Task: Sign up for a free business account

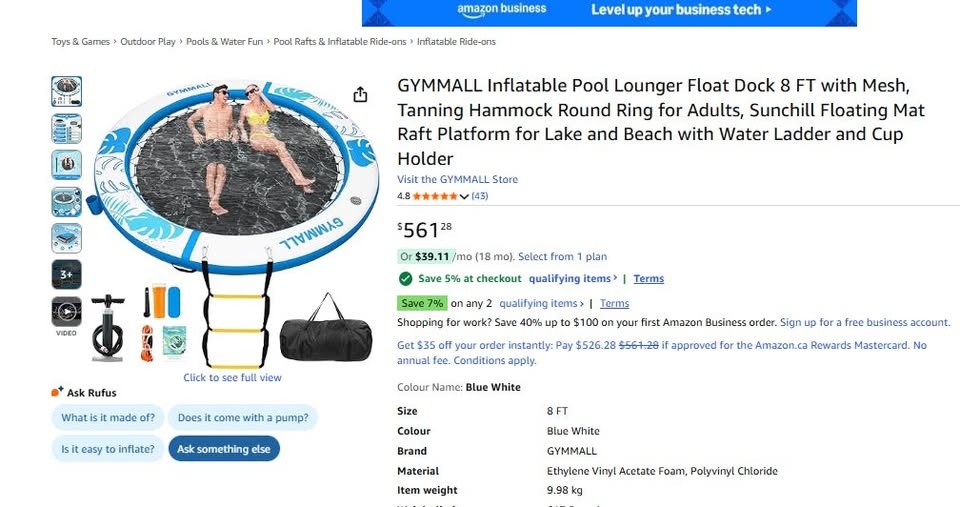Action: (865, 322)
